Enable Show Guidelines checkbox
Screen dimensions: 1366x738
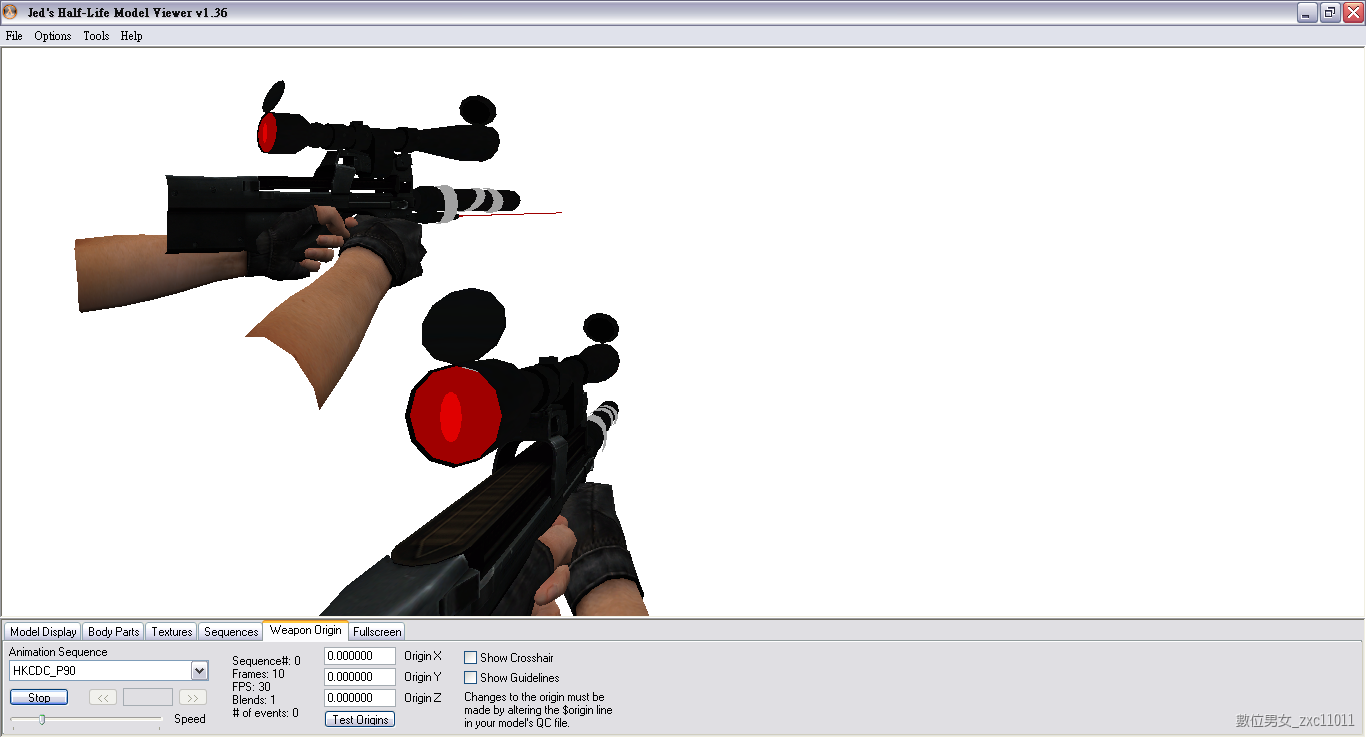click(470, 677)
